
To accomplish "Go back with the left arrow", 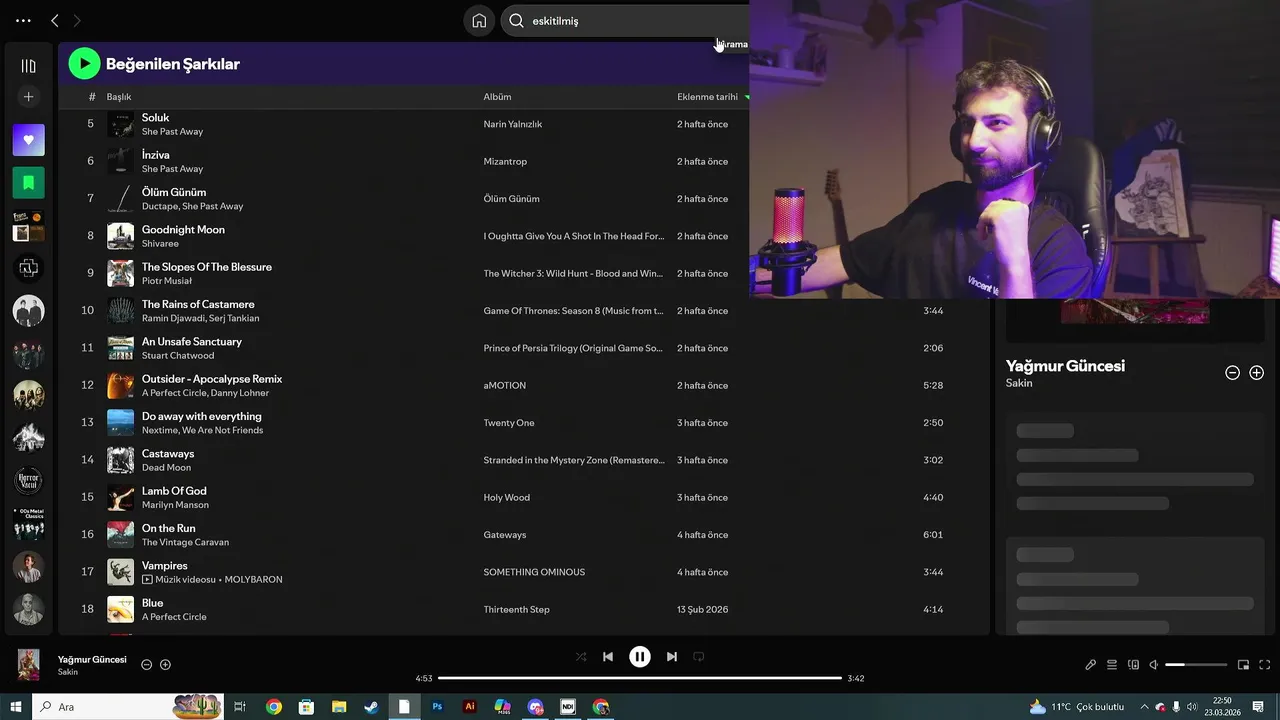I will [55, 20].
